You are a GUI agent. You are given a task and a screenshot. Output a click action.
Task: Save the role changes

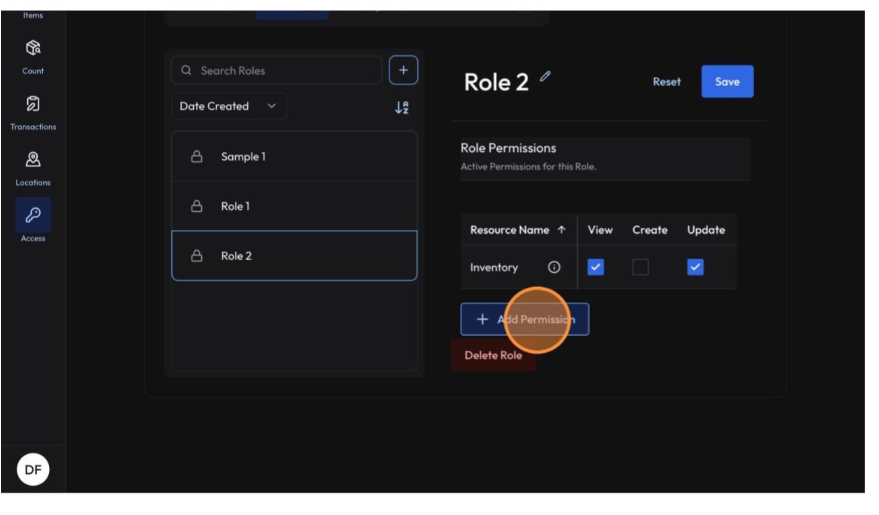click(727, 82)
